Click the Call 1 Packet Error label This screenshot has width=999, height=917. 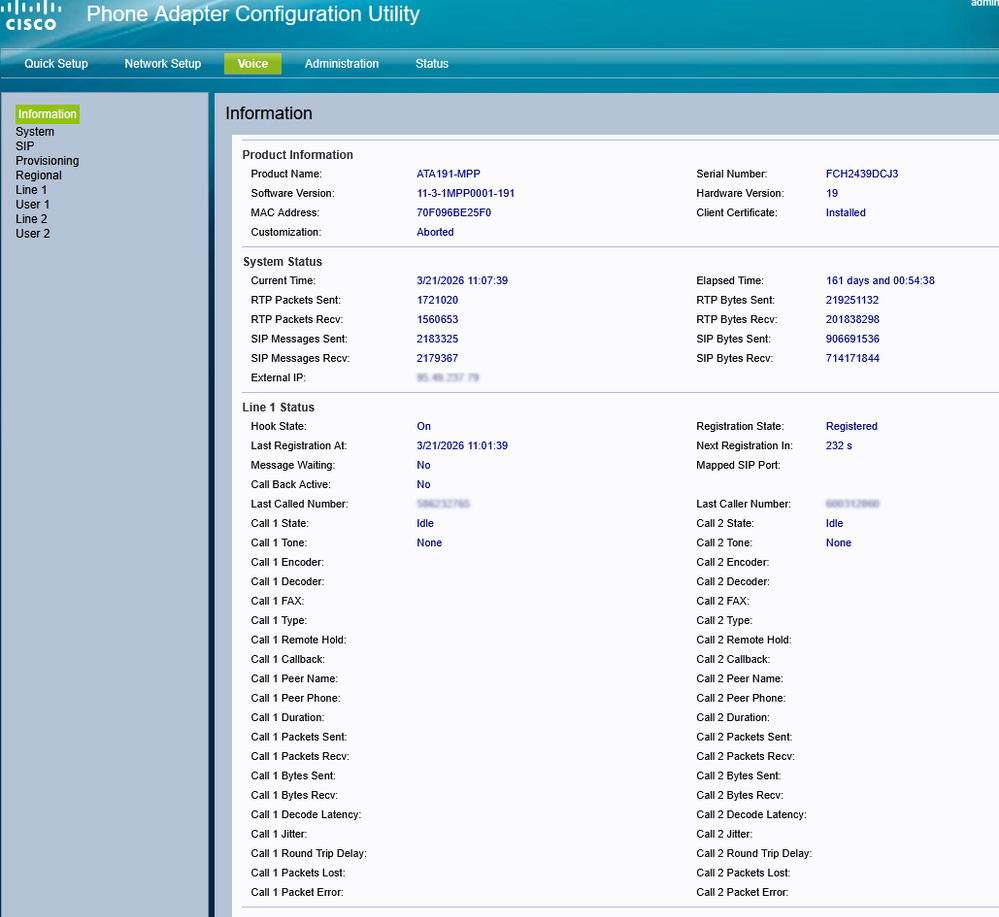(297, 892)
